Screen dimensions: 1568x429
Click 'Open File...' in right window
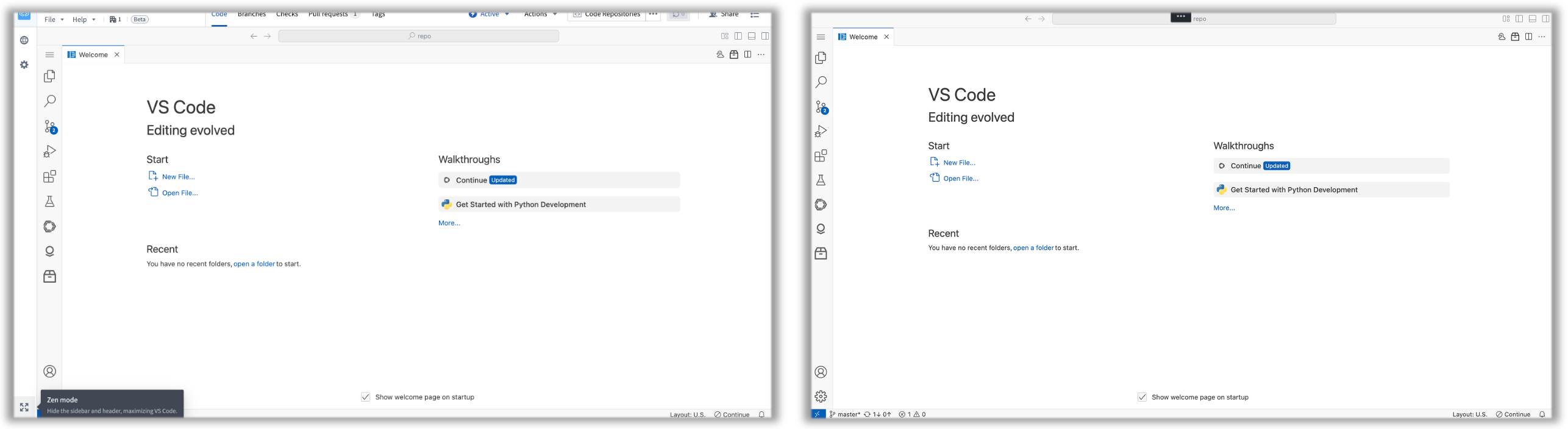coord(961,179)
